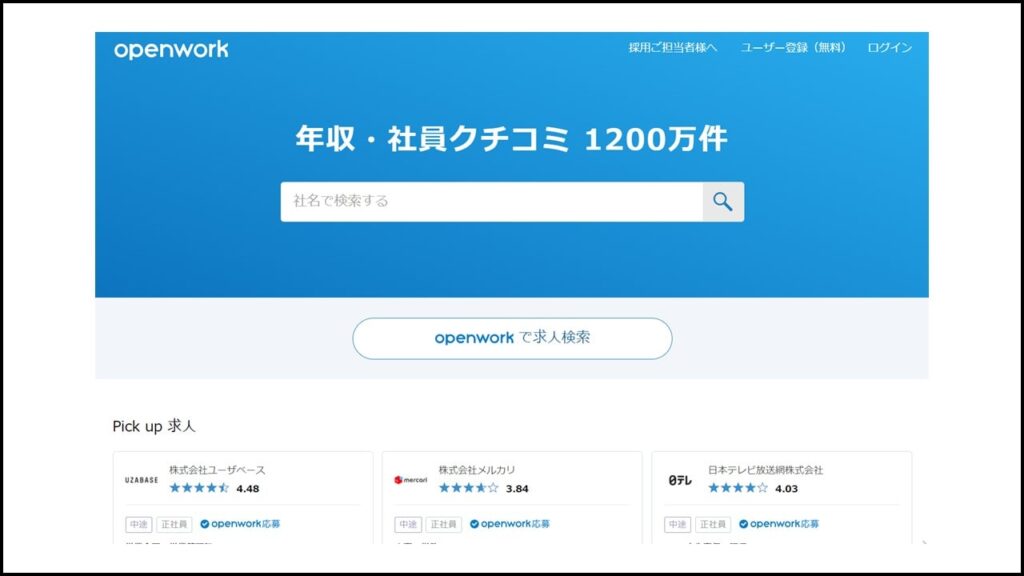Click 中途 tag on 日本テレビ card
The image size is (1024, 576).
pyautogui.click(x=678, y=524)
